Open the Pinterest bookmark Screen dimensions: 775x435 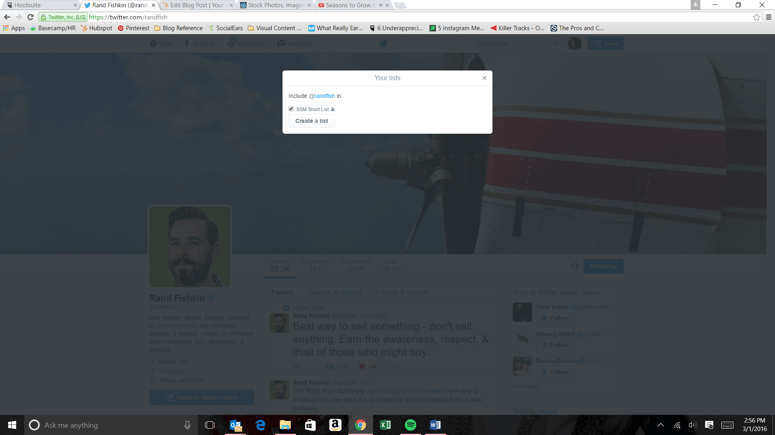click(x=133, y=28)
